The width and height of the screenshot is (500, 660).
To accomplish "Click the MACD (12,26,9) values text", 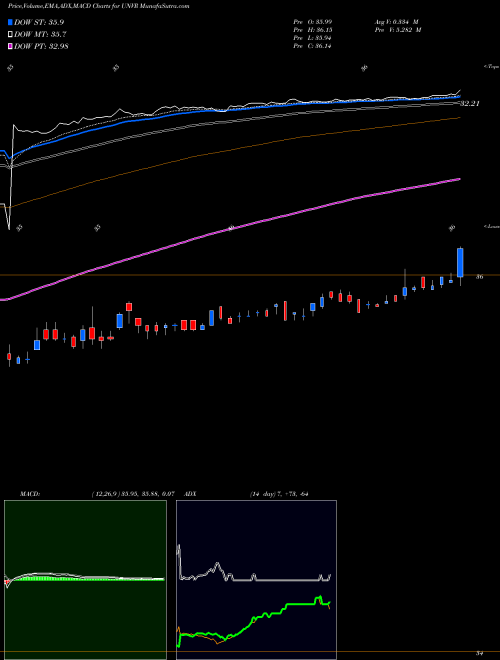I will click(x=133, y=494).
